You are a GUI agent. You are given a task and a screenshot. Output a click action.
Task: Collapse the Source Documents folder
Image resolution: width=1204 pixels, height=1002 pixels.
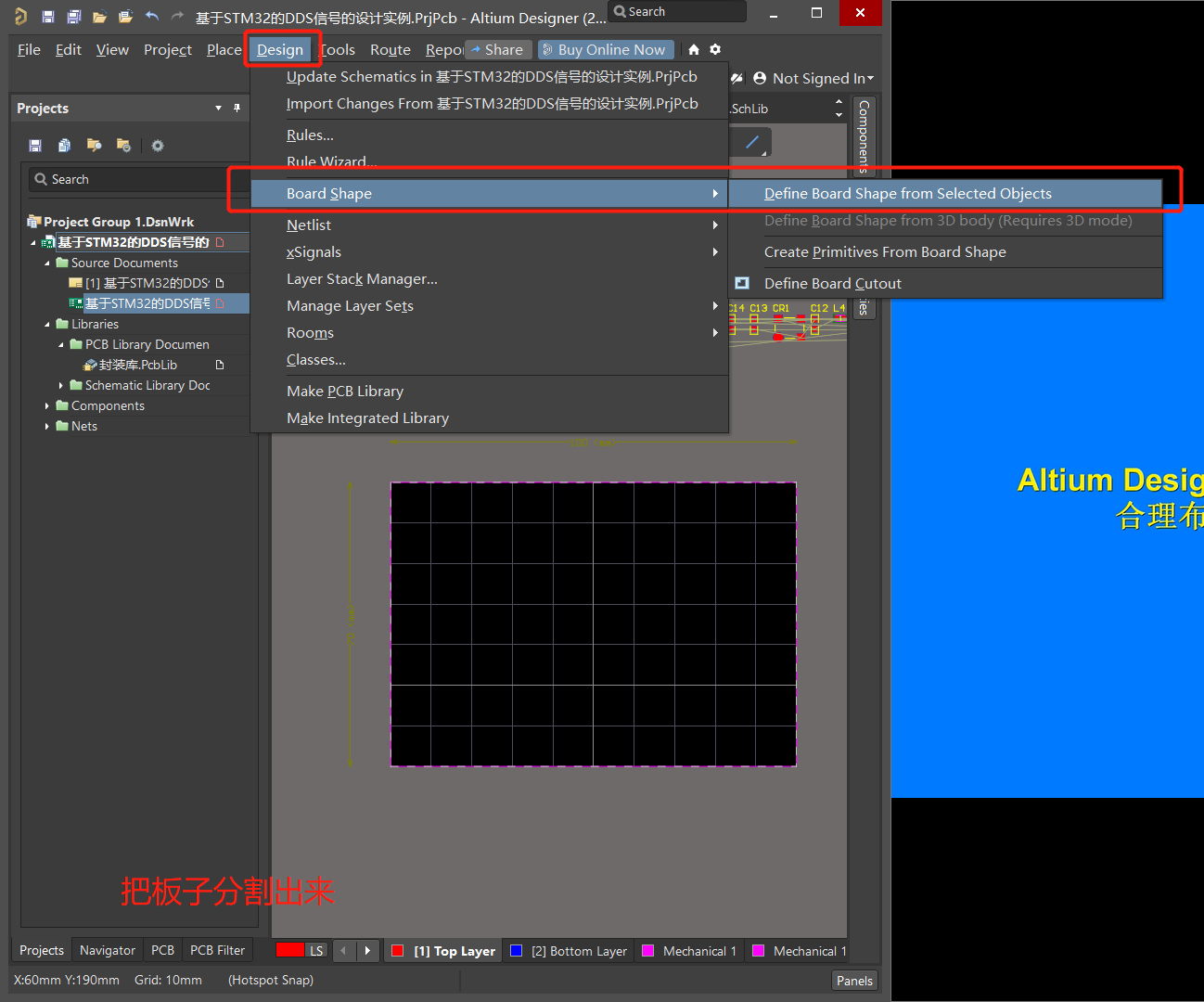tap(47, 263)
